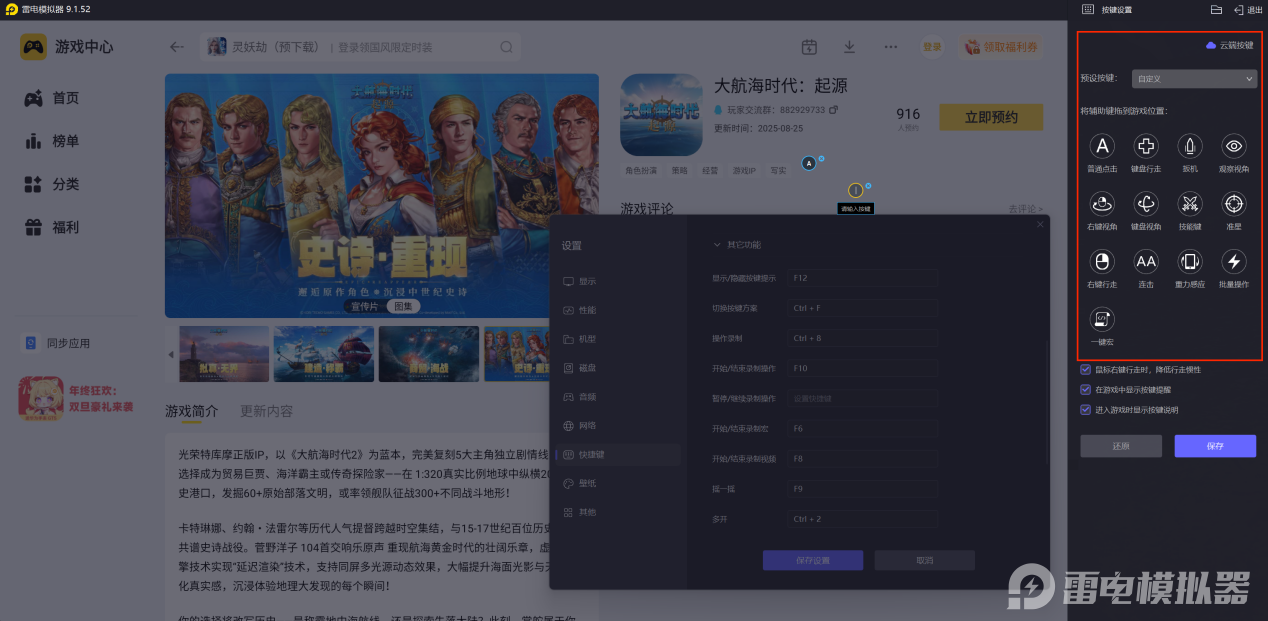Image resolution: width=1268 pixels, height=621 pixels.
Task: Select the 一键宏 macro key icon
Action: pyautogui.click(x=1101, y=319)
